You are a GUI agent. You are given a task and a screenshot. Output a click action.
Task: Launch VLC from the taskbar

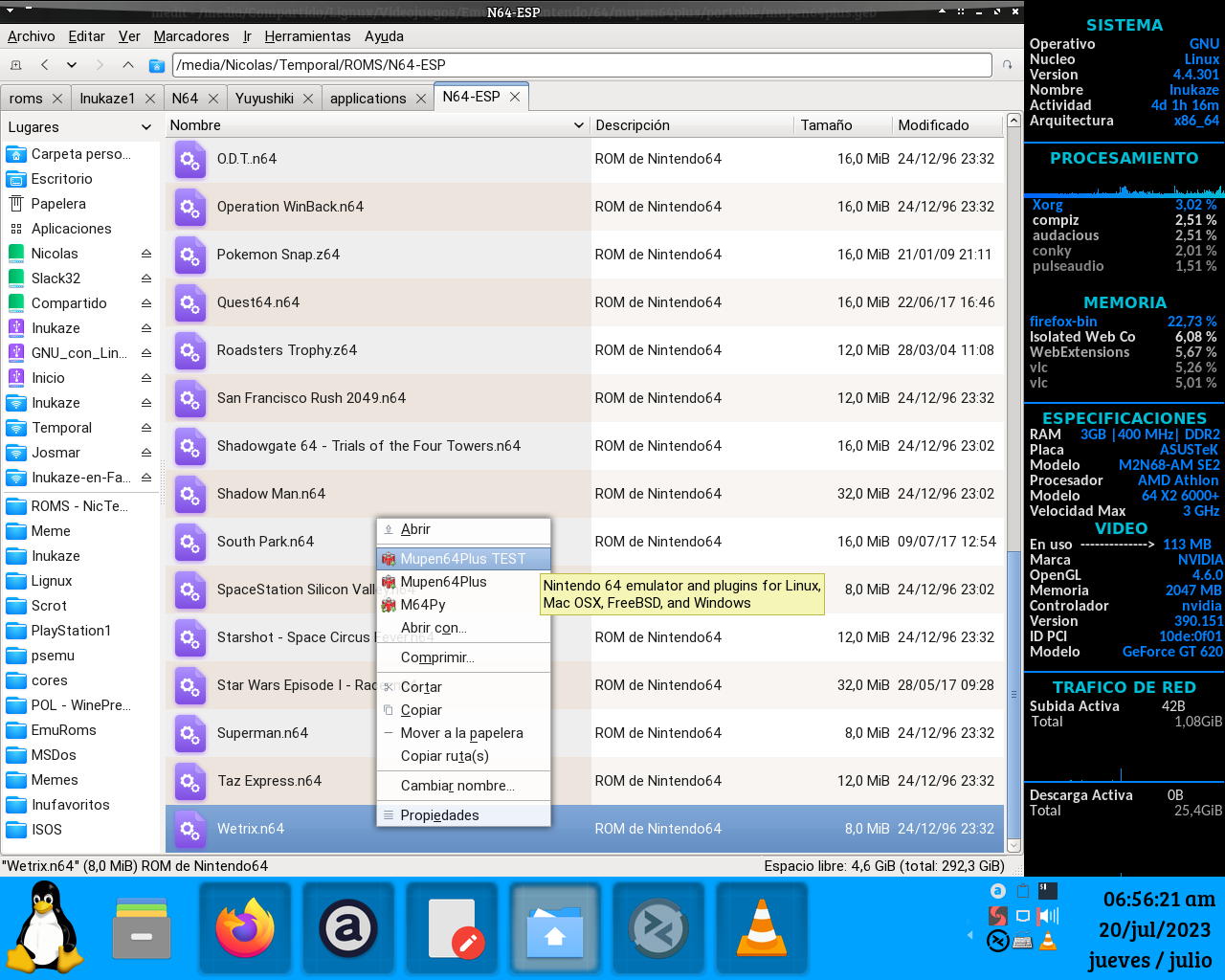coord(762,928)
